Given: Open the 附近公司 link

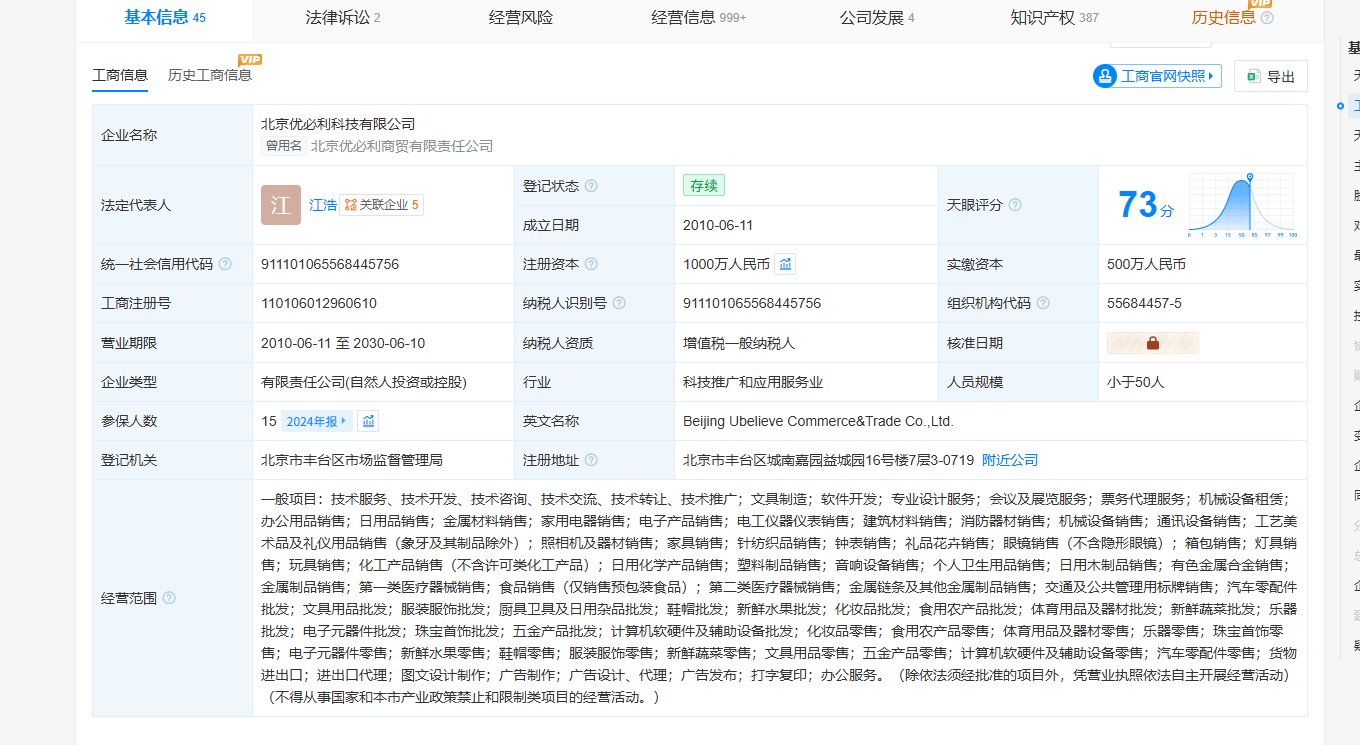Looking at the screenshot, I should tap(1010, 460).
